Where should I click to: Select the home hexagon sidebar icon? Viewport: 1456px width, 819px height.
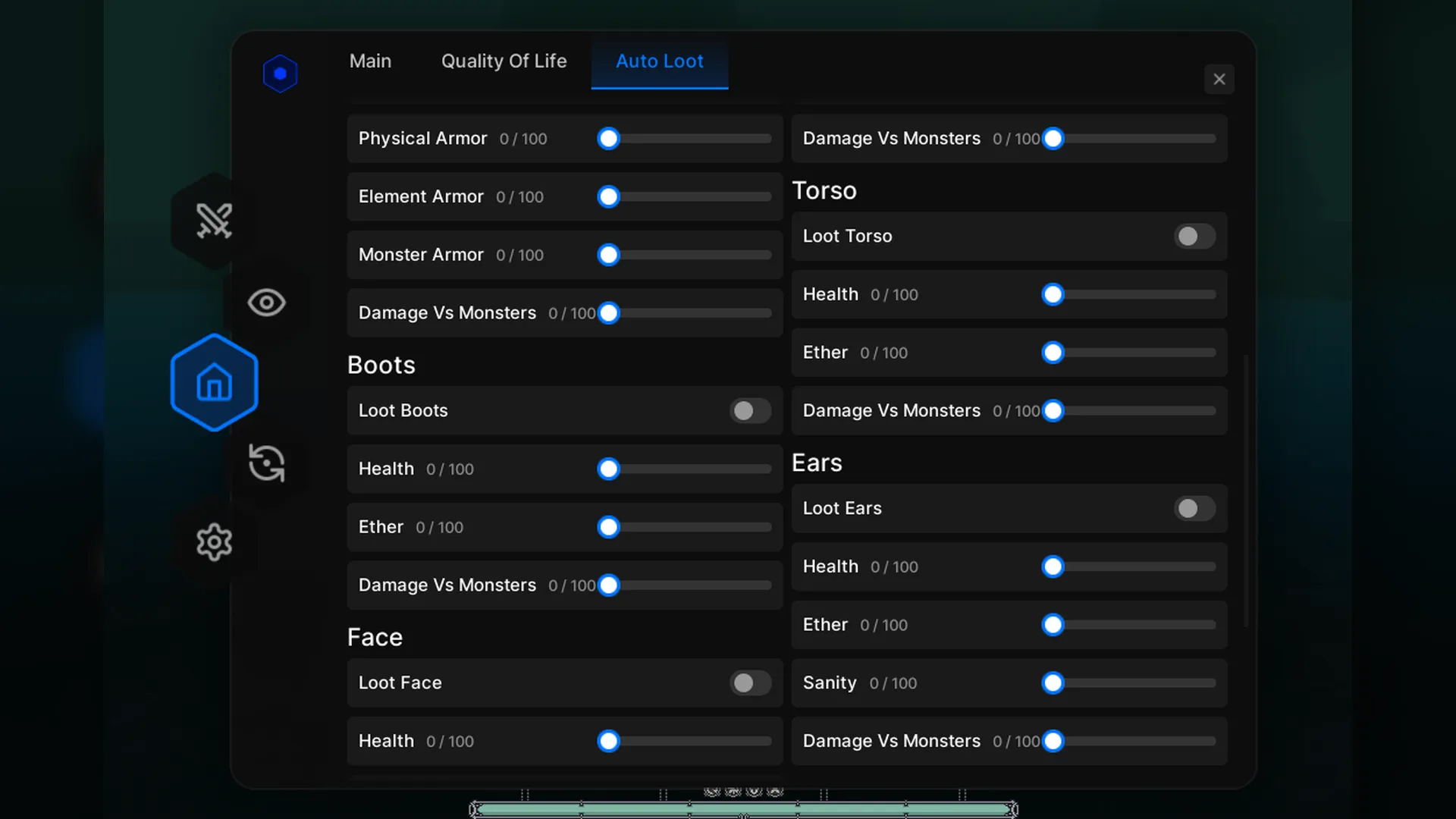[214, 382]
